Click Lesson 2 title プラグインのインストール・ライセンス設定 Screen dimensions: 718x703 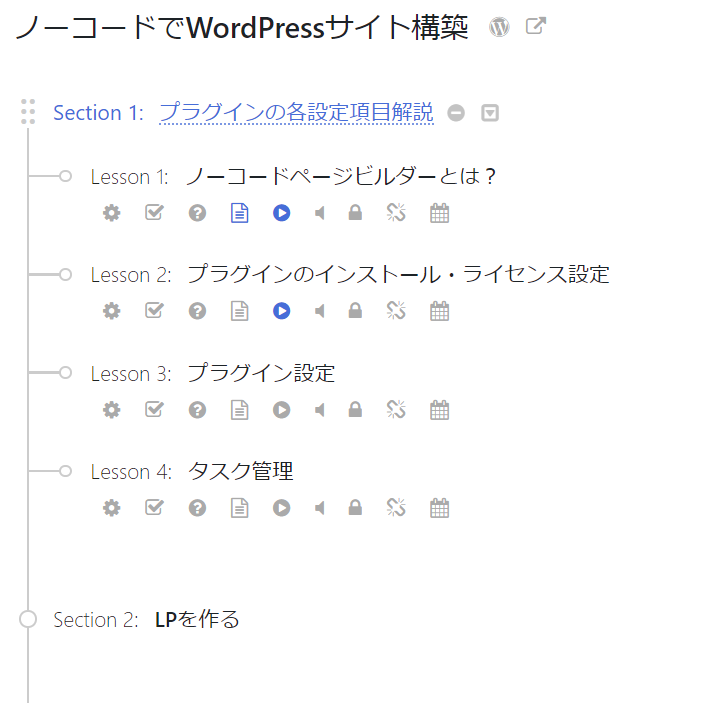pyautogui.click(x=398, y=274)
